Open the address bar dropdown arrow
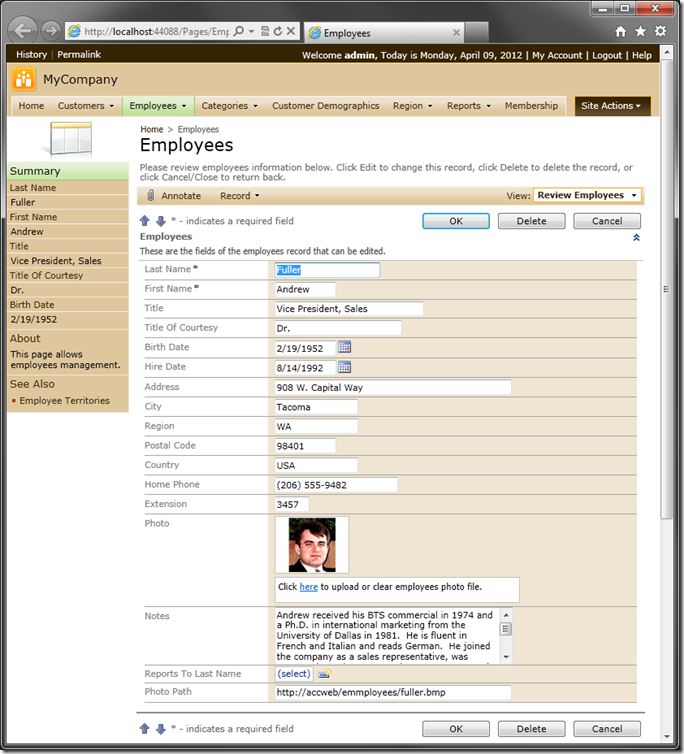Image resolution: width=684 pixels, height=754 pixels. [251, 31]
